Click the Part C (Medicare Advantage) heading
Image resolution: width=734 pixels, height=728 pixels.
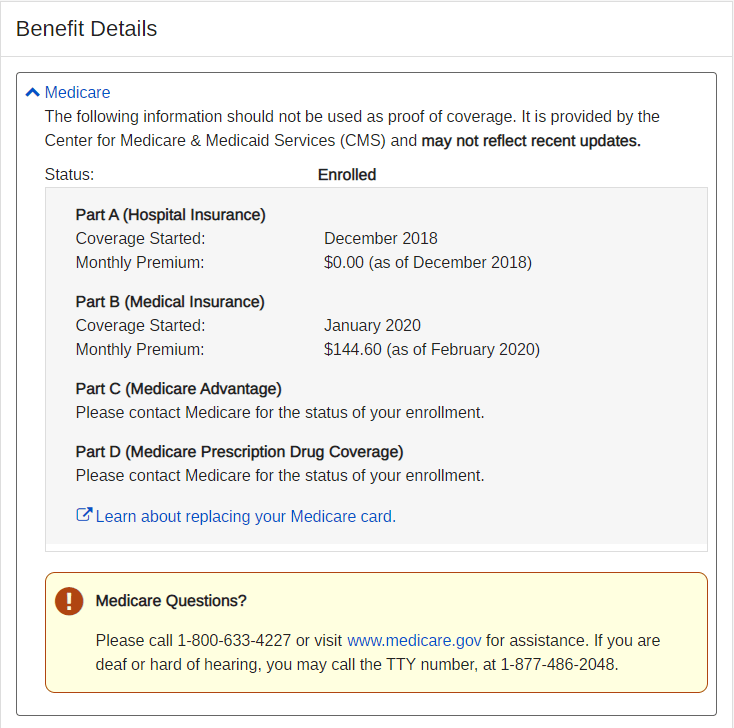coord(178,388)
